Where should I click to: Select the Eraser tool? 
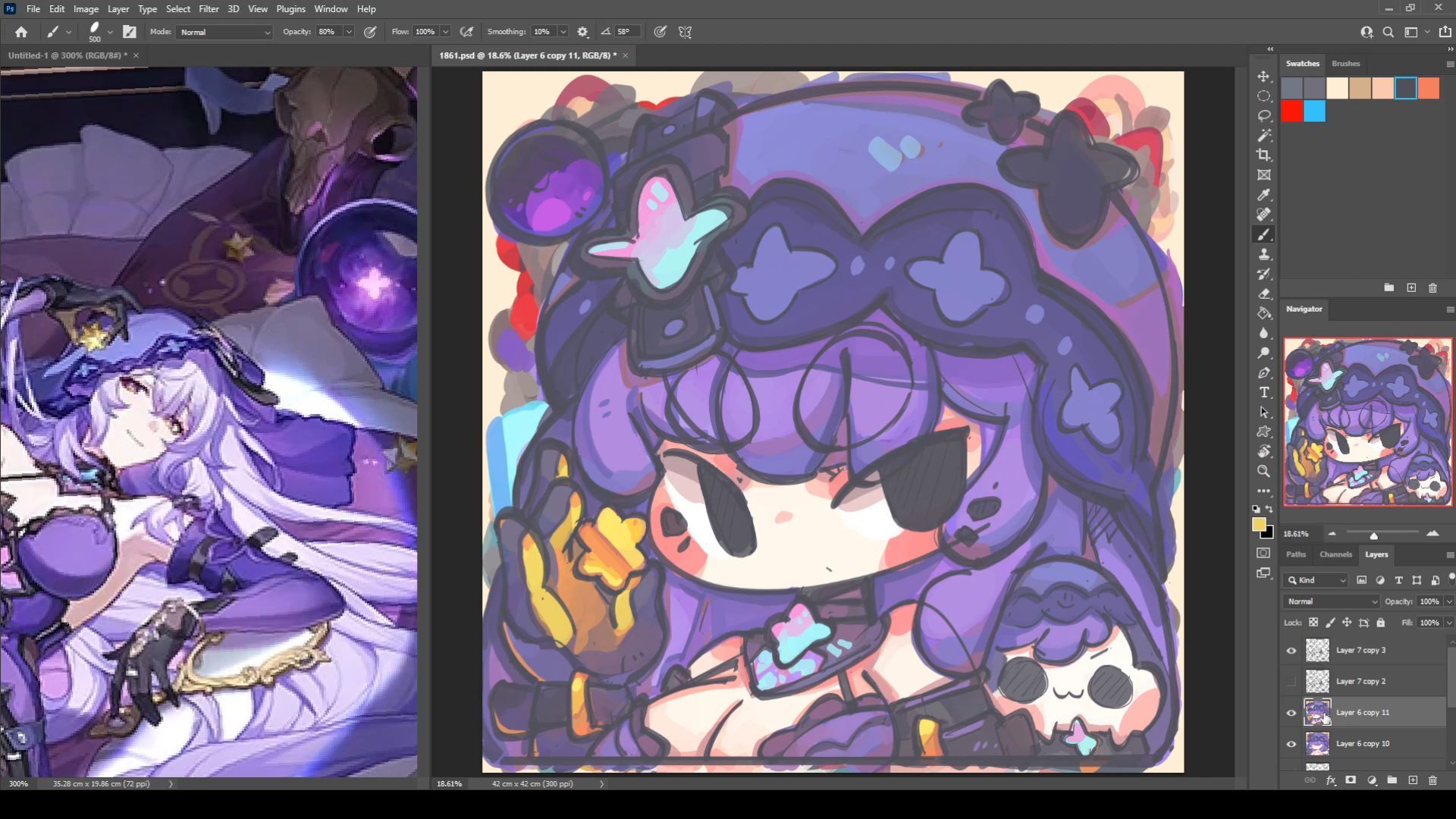1263,293
